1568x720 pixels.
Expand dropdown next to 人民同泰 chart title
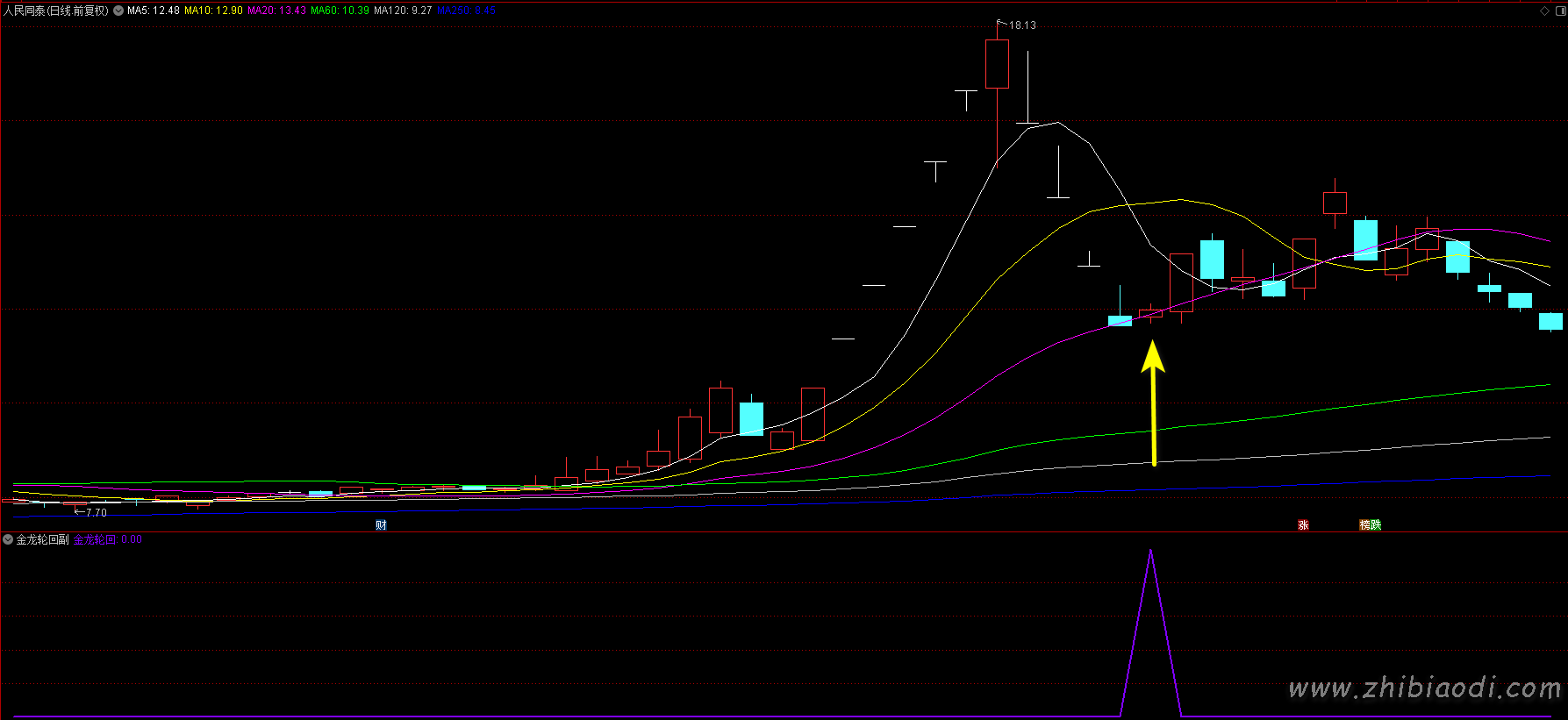tap(118, 11)
